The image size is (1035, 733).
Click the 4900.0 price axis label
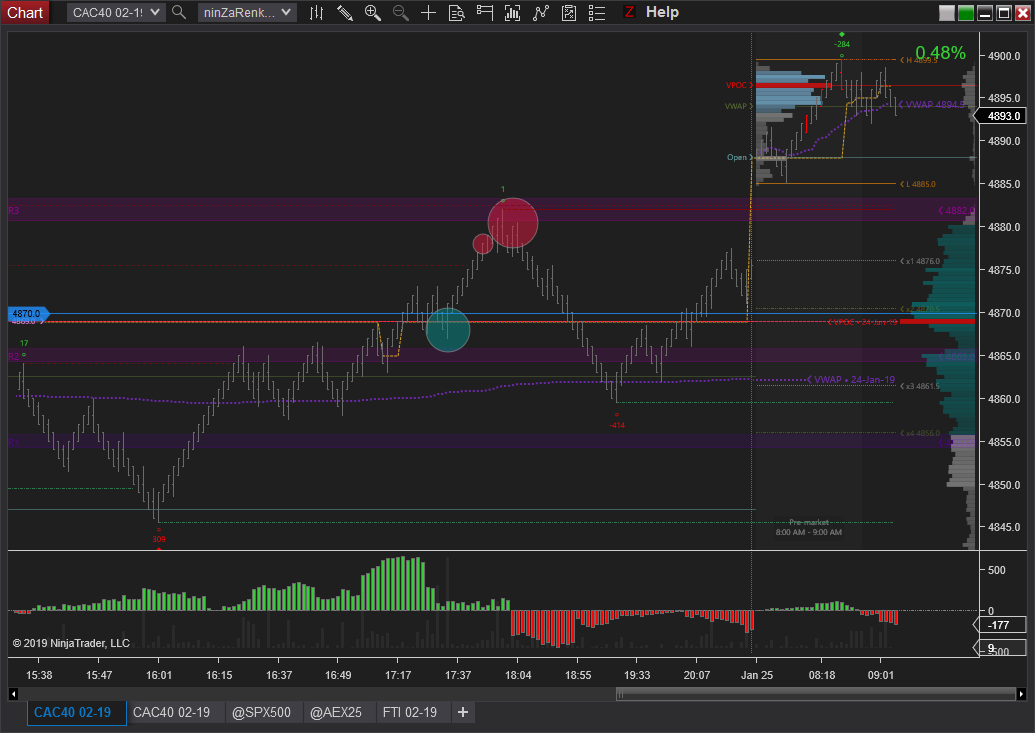click(1004, 56)
